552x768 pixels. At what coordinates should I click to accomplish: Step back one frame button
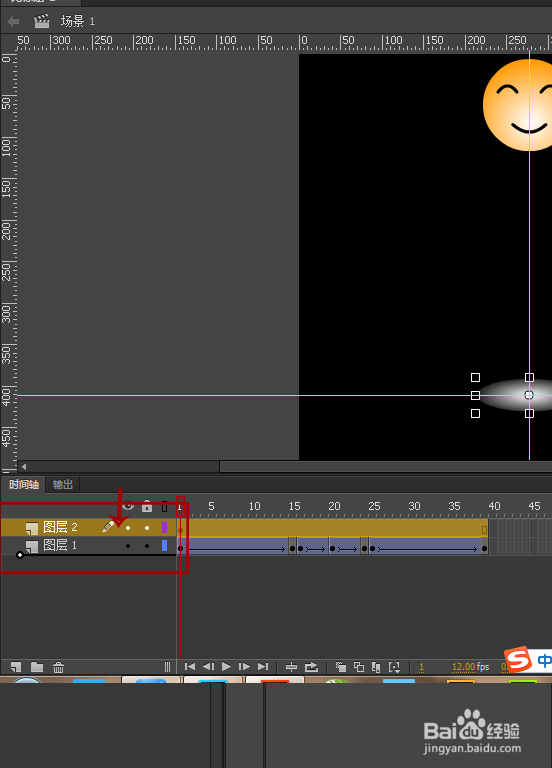[x=209, y=667]
